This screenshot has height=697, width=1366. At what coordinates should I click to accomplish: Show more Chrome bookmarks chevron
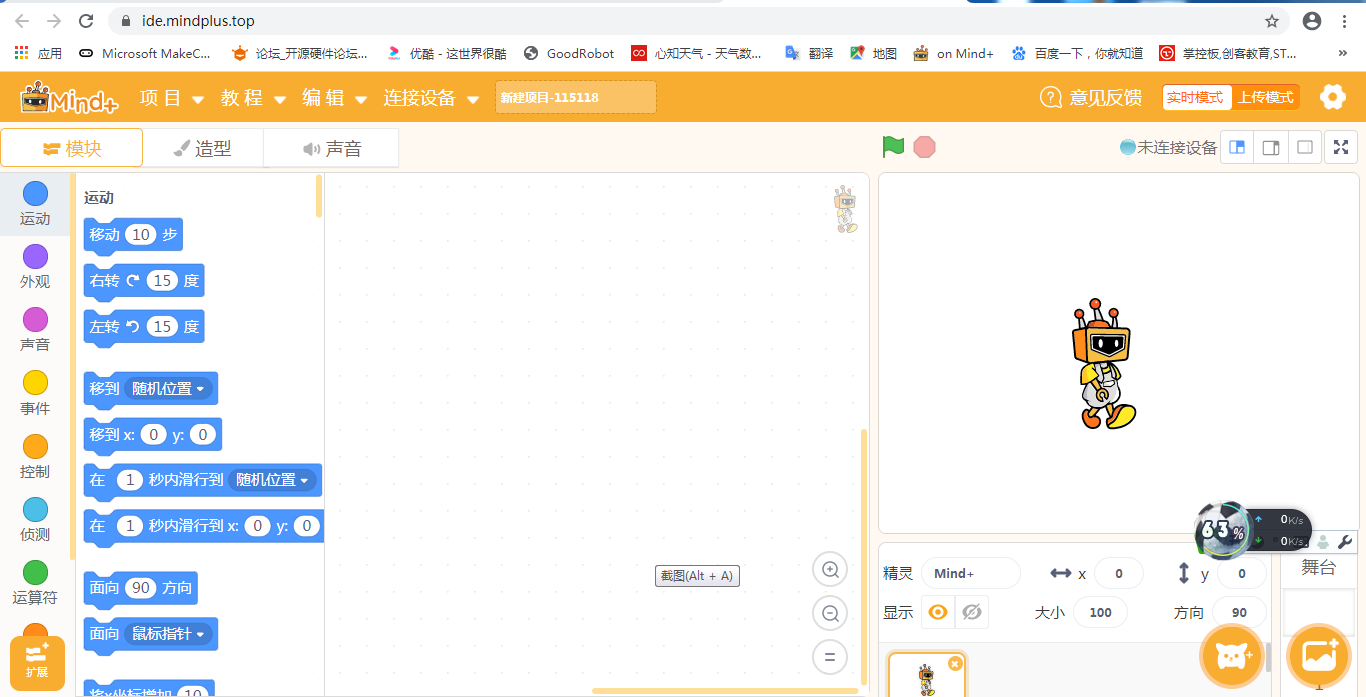pyautogui.click(x=1343, y=53)
